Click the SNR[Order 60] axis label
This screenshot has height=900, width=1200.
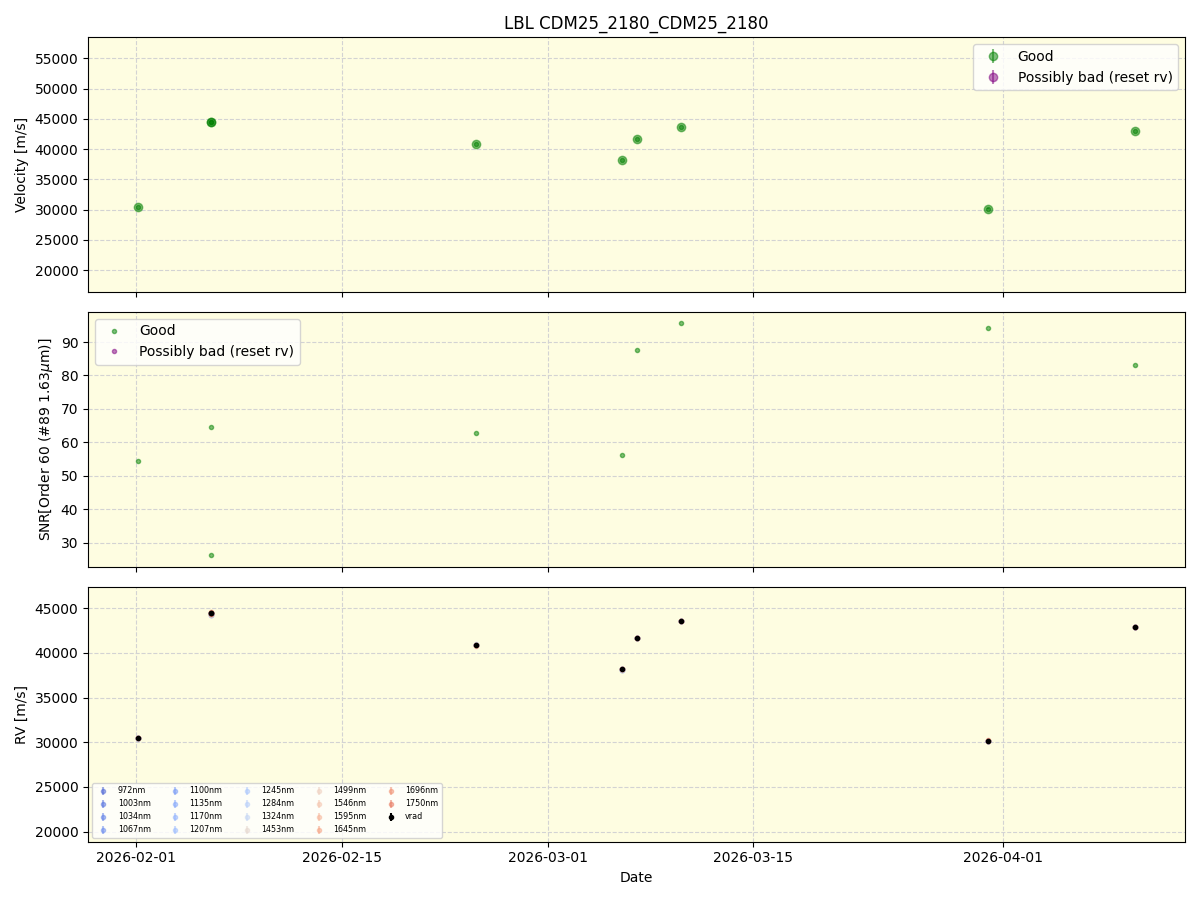45,439
